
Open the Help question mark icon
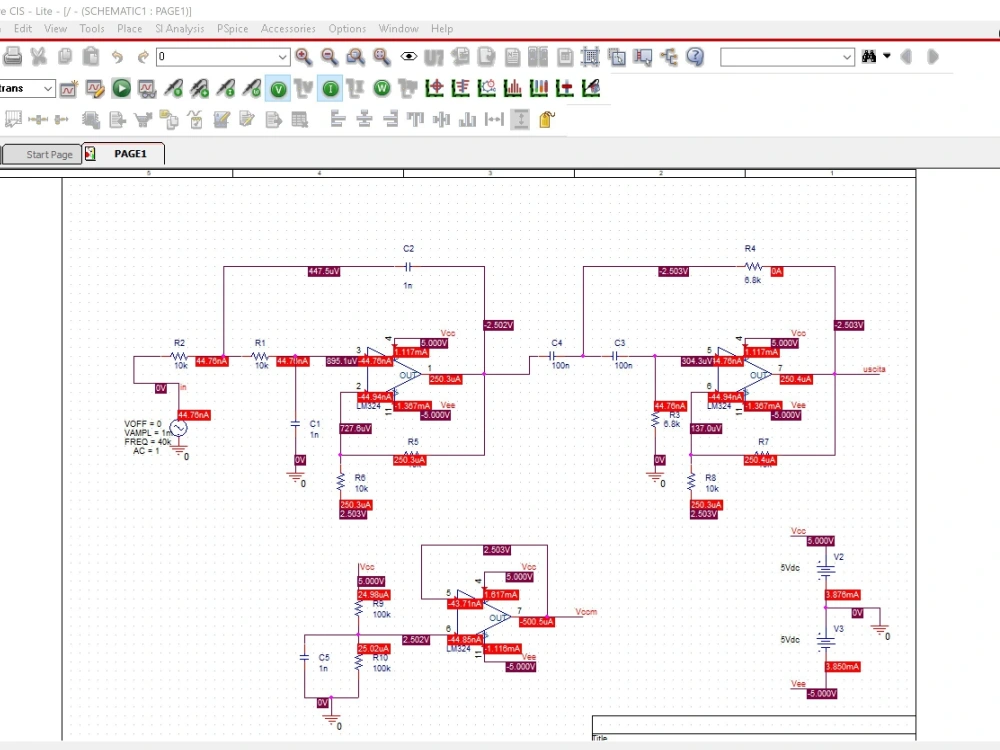[x=695, y=57]
